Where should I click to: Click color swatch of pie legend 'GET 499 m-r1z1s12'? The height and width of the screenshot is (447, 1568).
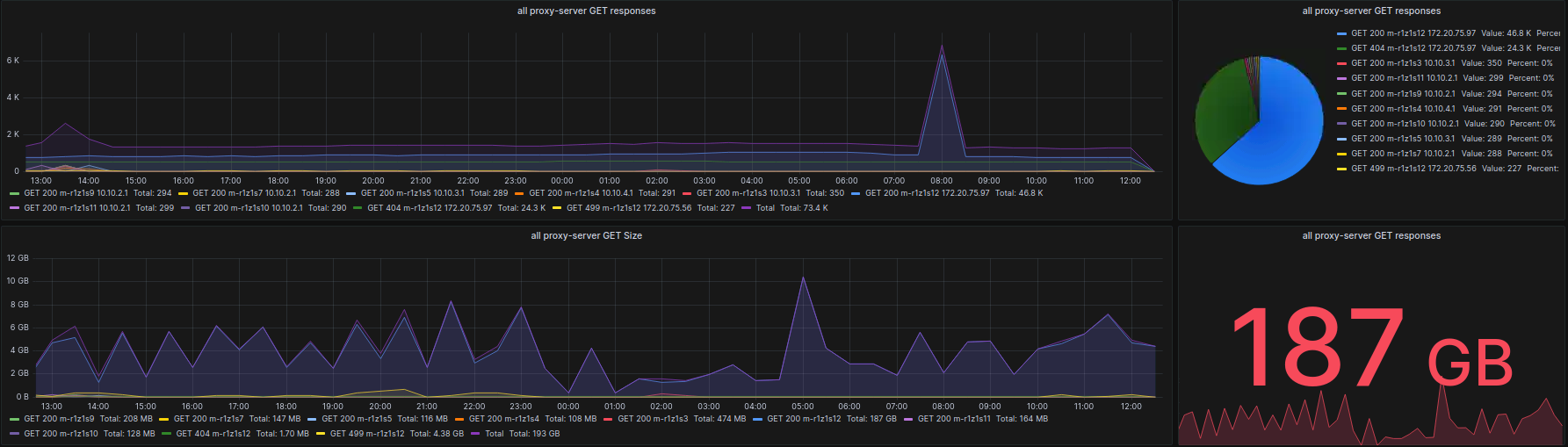1341,169
